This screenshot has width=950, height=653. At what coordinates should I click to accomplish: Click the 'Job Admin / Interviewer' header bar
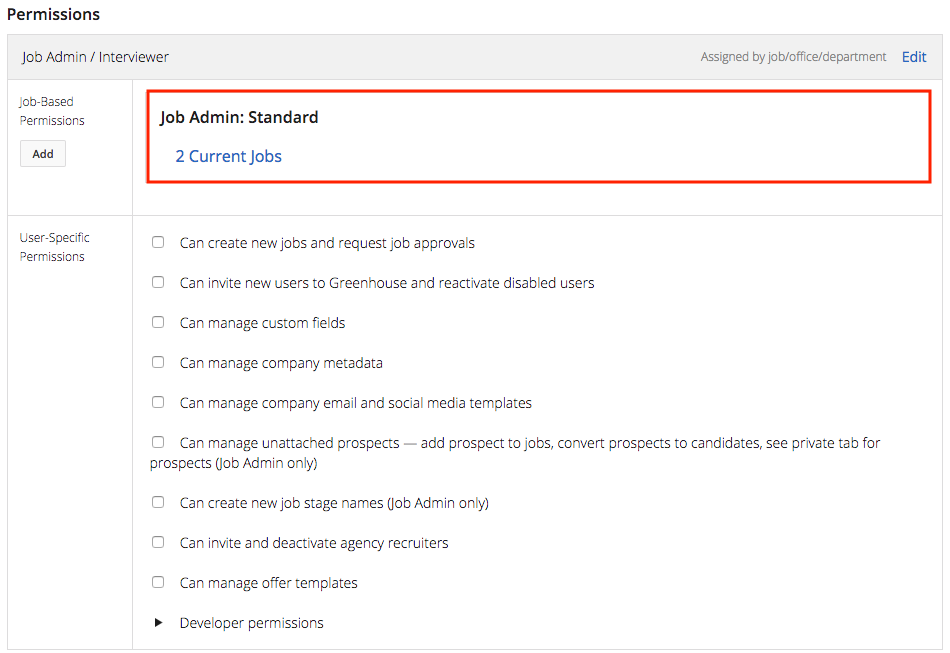[95, 57]
